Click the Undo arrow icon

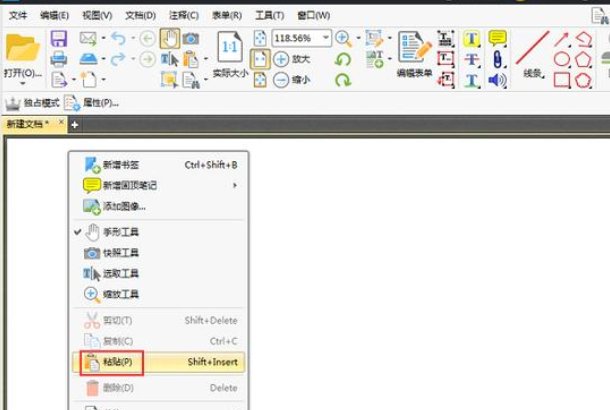point(118,38)
